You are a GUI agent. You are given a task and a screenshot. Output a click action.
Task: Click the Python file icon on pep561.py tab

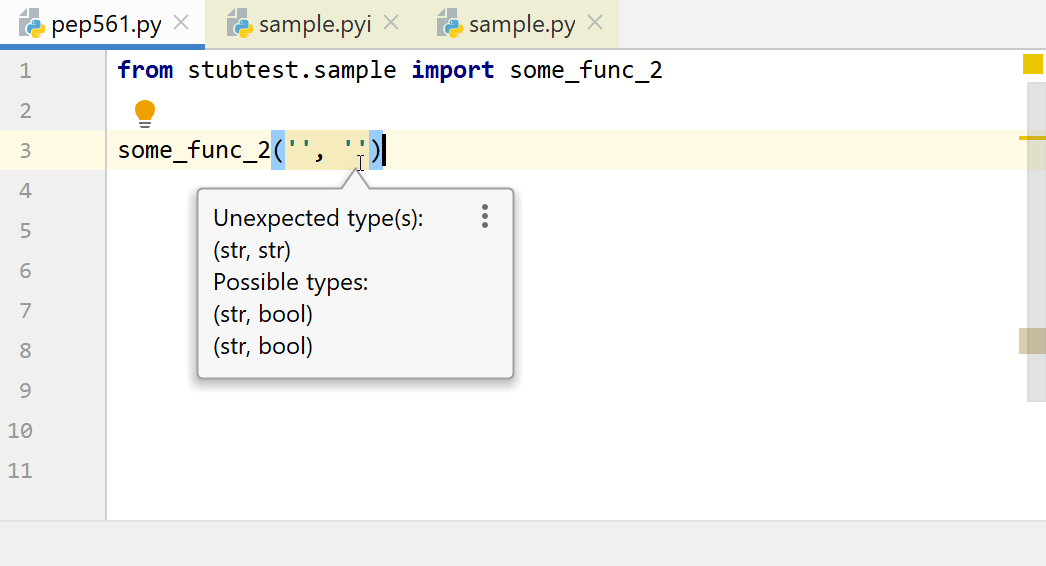click(x=31, y=24)
